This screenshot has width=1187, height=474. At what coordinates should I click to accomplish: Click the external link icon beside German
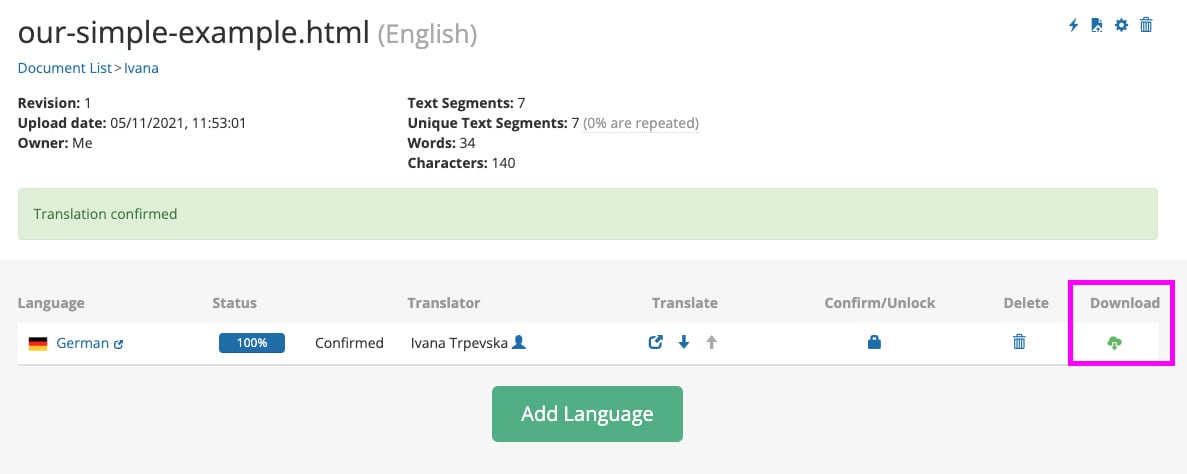click(x=119, y=344)
